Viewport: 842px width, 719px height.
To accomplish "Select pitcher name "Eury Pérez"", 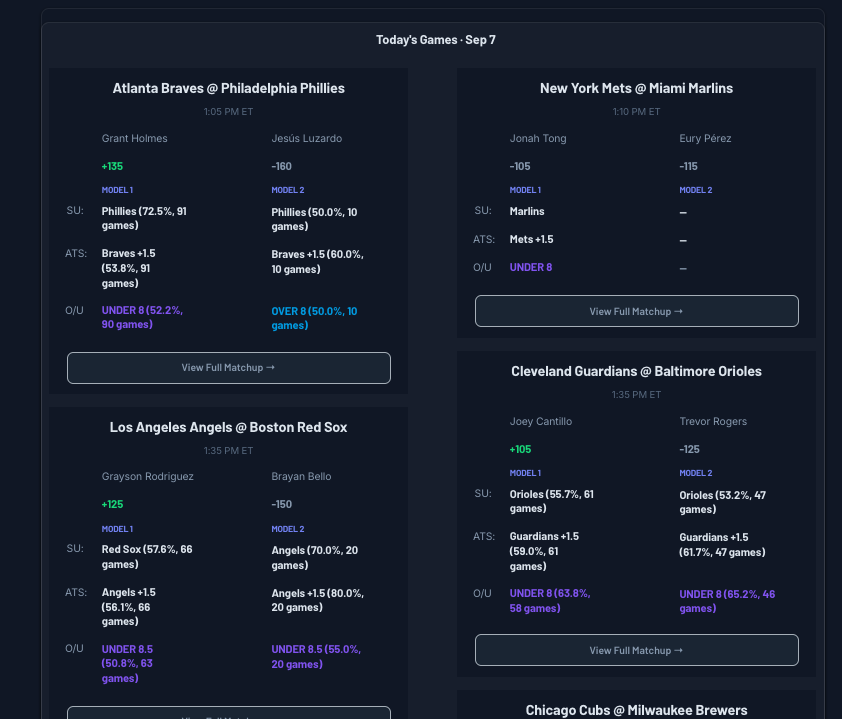I will pos(705,139).
